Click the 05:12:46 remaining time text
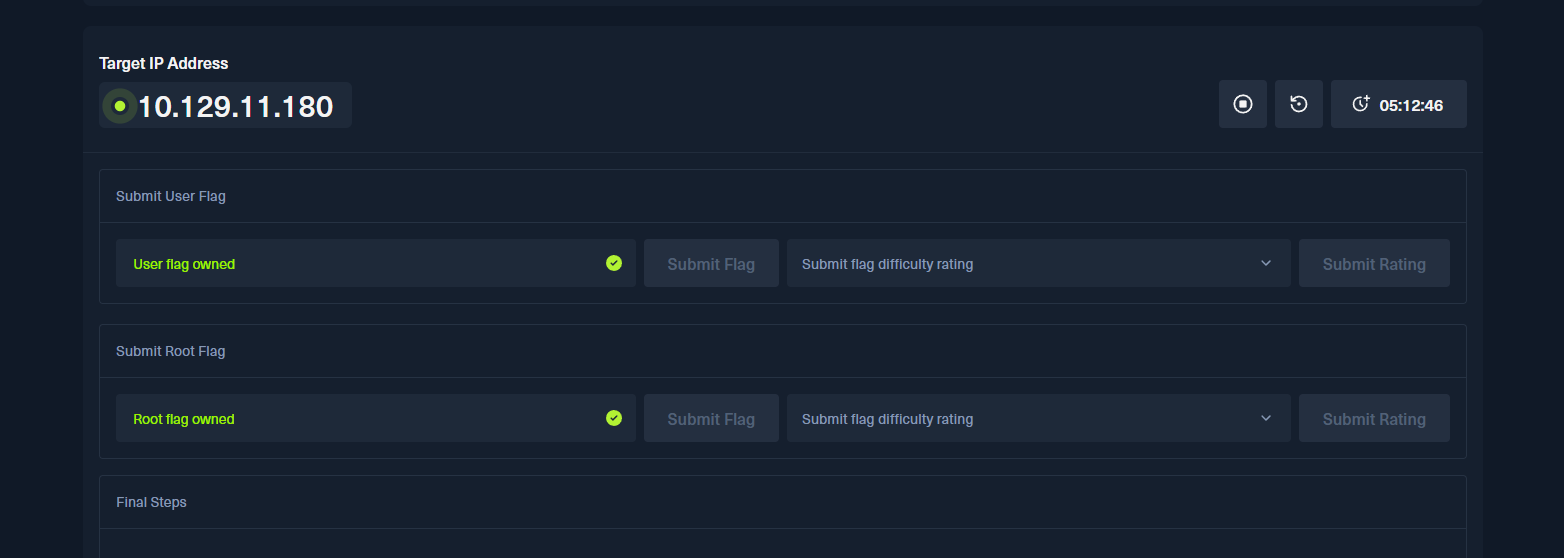 tap(1411, 105)
